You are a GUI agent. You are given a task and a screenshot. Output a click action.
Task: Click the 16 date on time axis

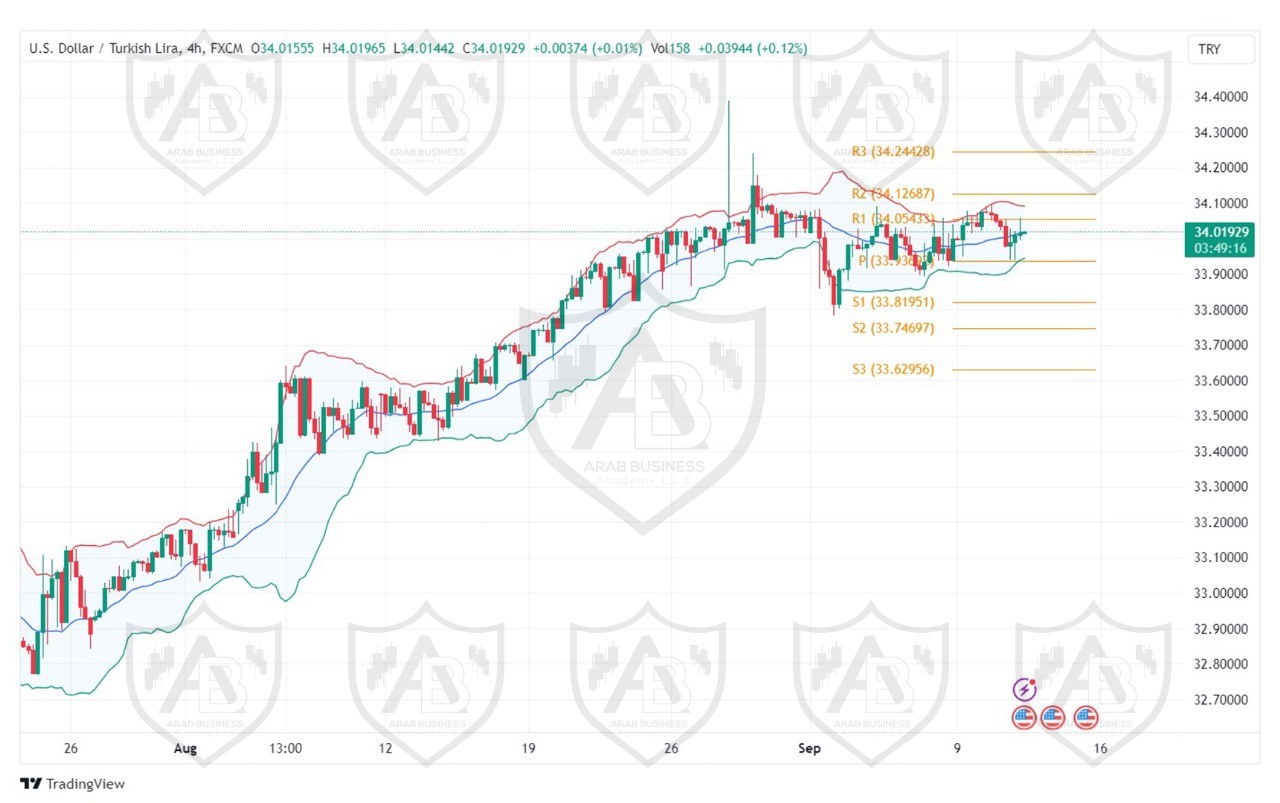tap(1100, 748)
